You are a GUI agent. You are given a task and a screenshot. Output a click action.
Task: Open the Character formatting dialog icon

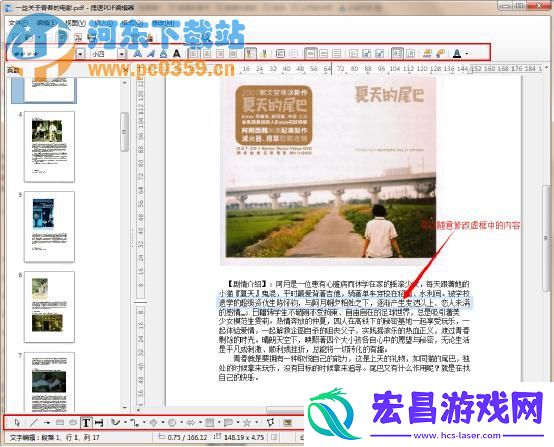(427, 54)
